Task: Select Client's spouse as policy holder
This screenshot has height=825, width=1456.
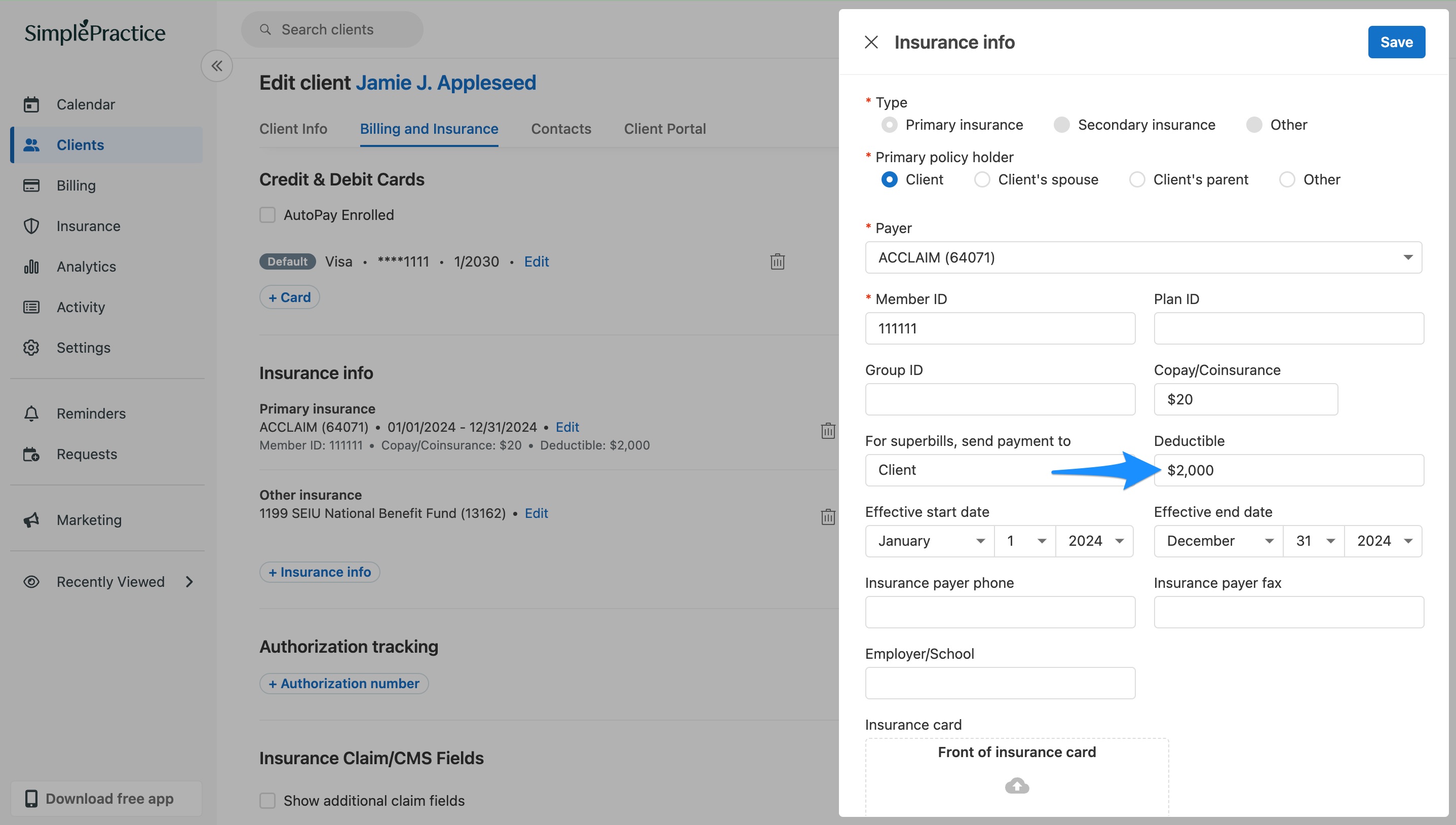Action: [x=982, y=179]
